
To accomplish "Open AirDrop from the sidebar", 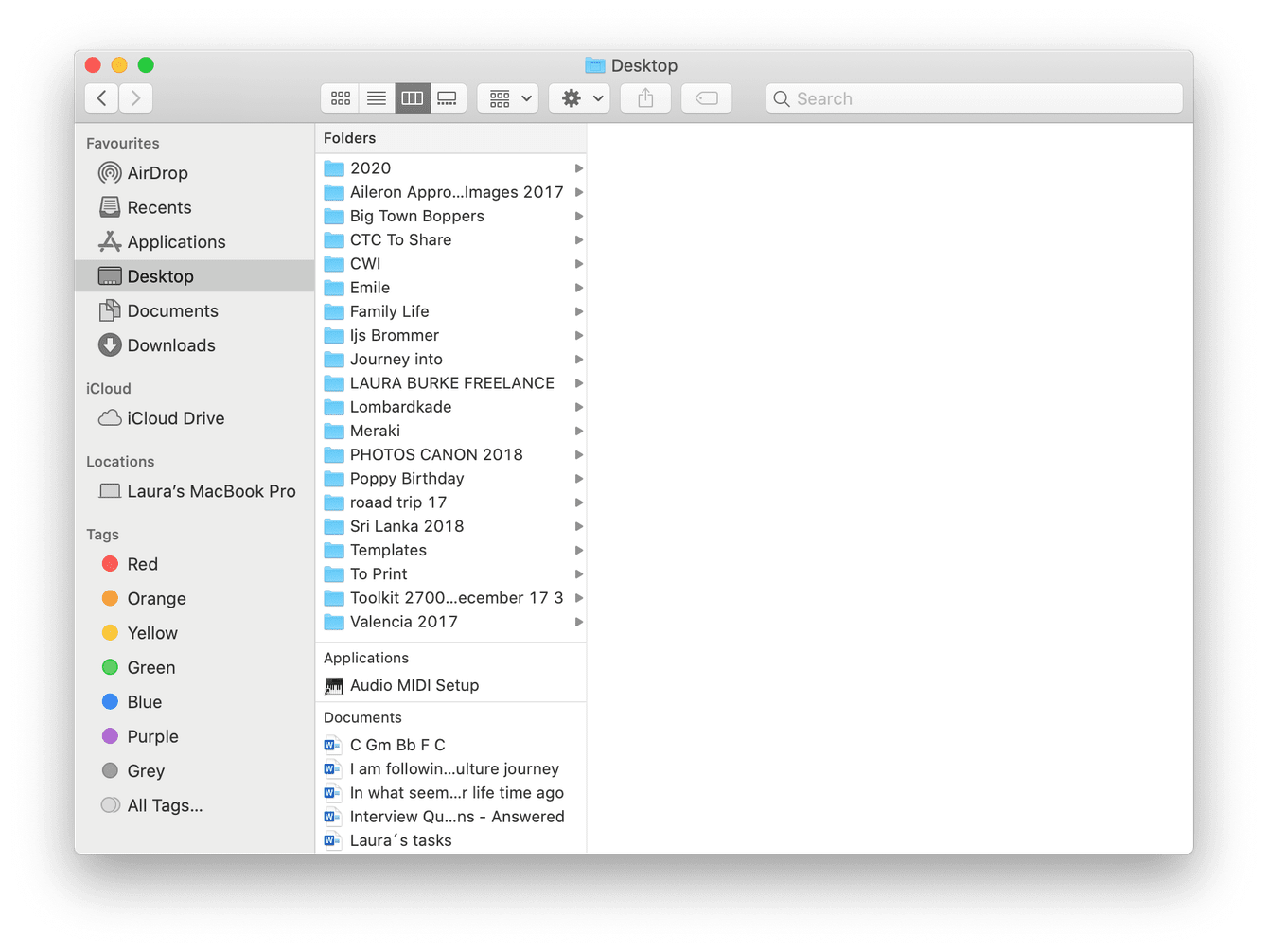I will coord(157,172).
